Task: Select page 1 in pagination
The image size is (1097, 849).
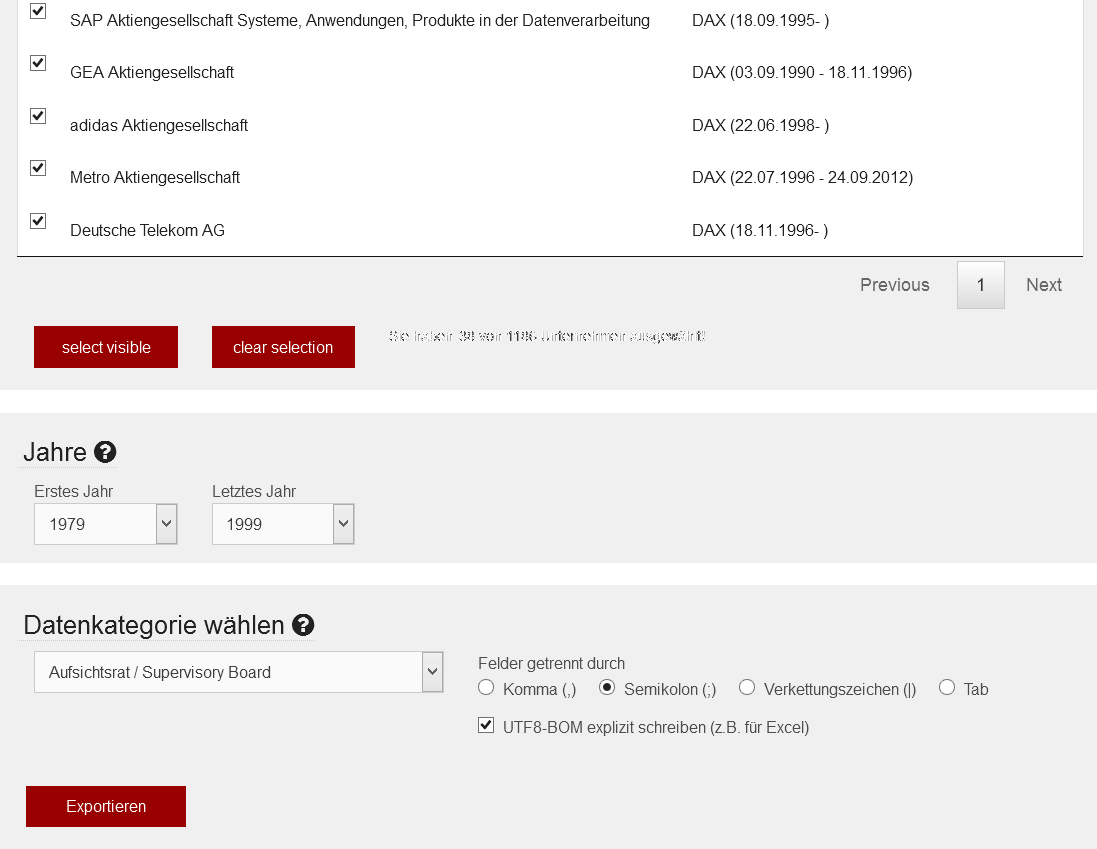Action: coord(981,285)
